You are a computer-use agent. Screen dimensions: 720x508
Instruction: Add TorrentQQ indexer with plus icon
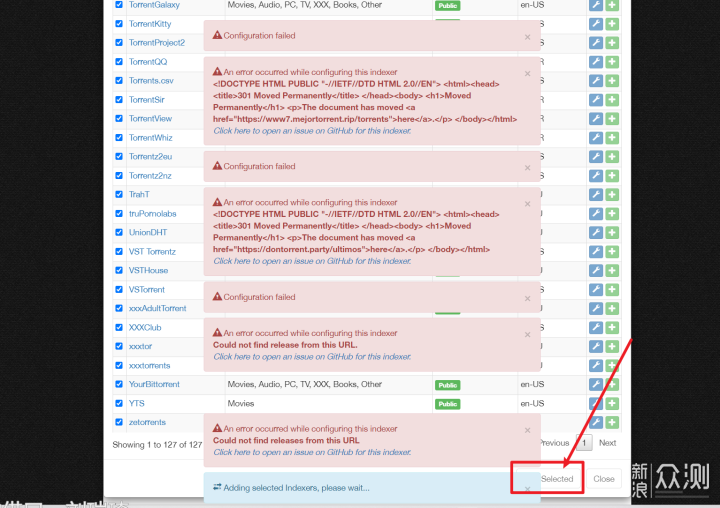[612, 62]
